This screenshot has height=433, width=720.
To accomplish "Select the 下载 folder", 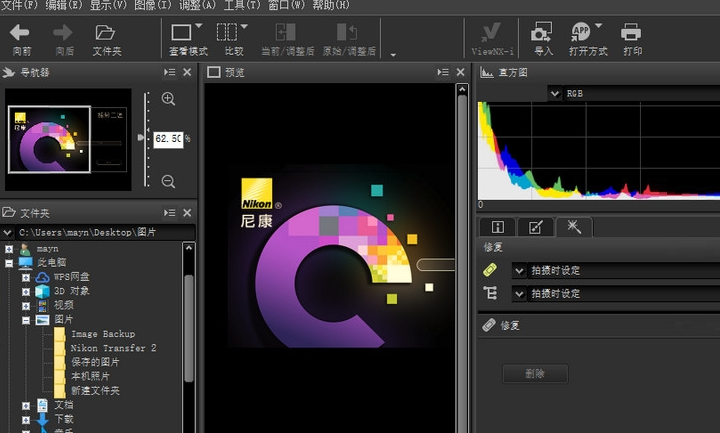I will point(64,419).
